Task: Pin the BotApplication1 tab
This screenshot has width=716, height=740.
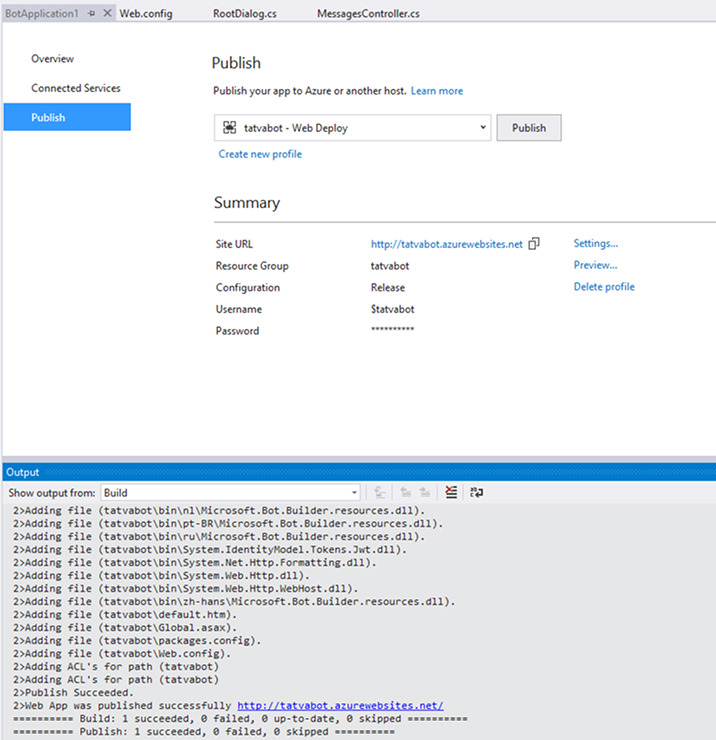Action: (x=92, y=14)
